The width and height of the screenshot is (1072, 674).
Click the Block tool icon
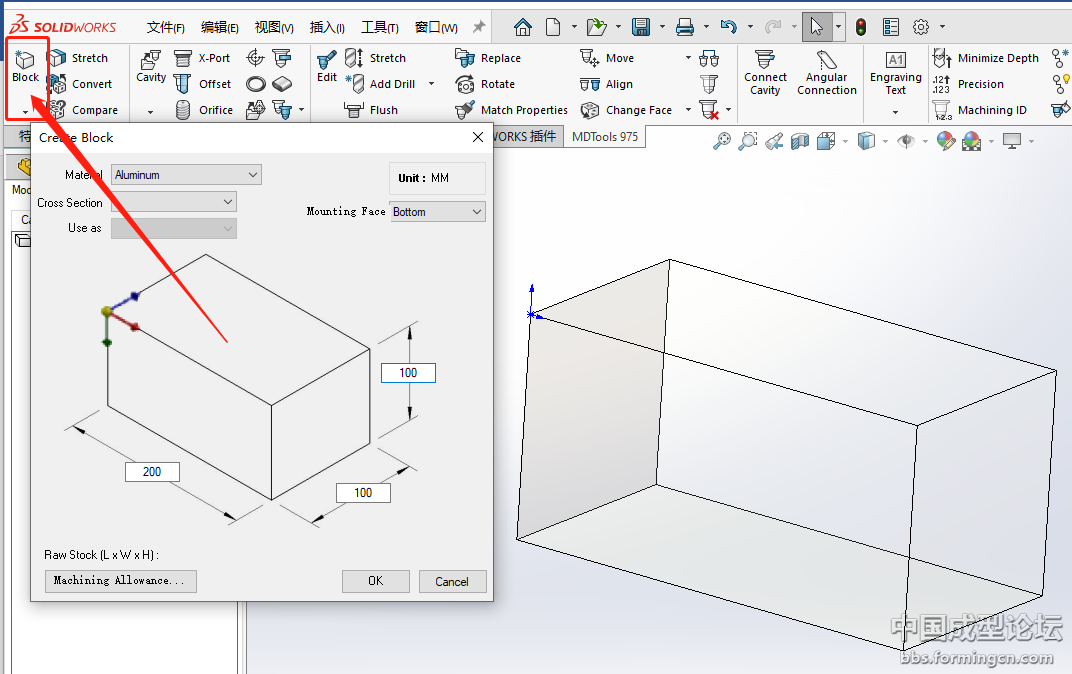click(x=25, y=66)
